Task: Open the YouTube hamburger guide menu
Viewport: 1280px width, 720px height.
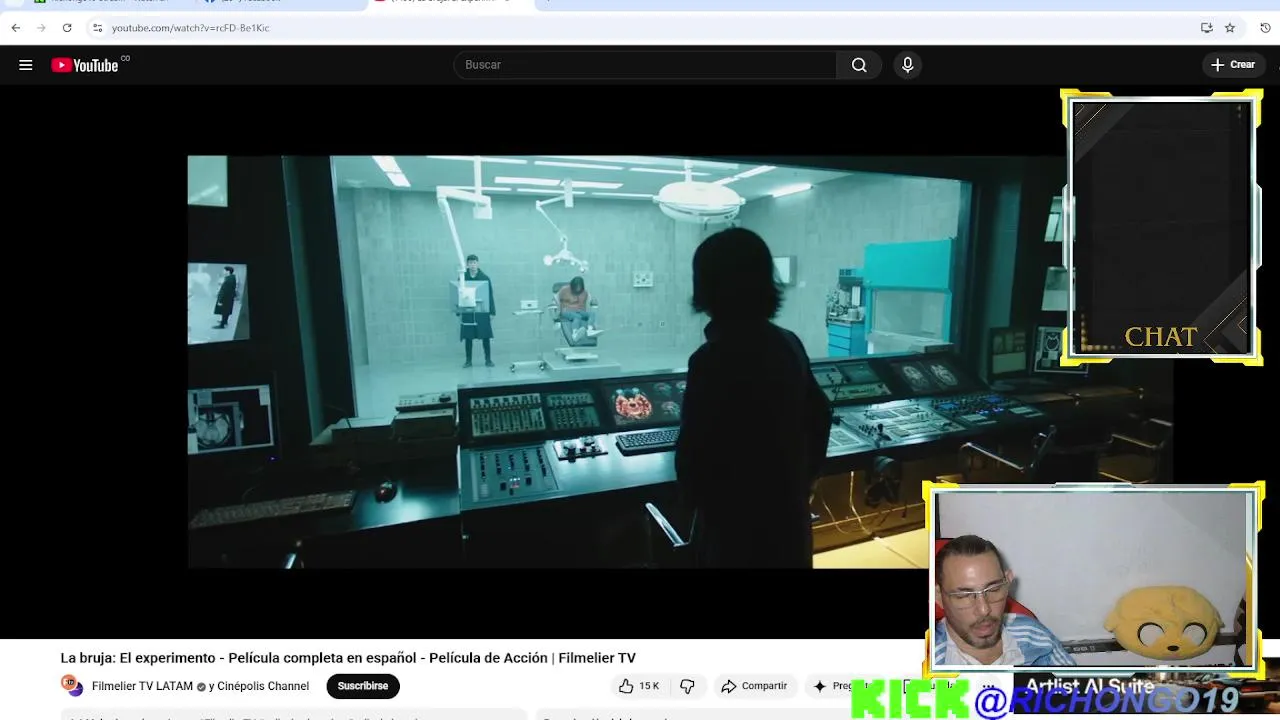Action: click(26, 65)
